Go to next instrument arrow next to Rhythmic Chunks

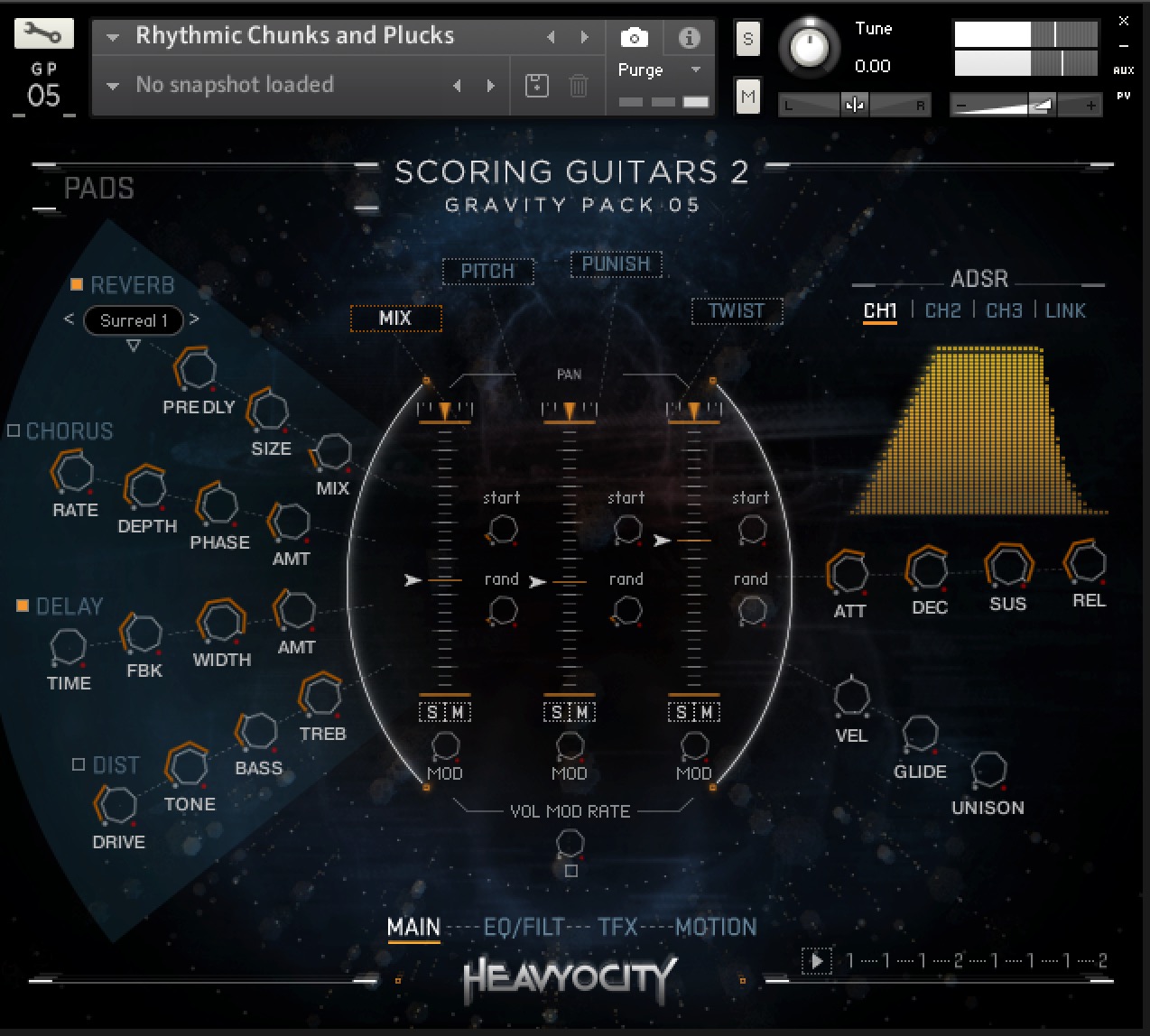(585, 37)
